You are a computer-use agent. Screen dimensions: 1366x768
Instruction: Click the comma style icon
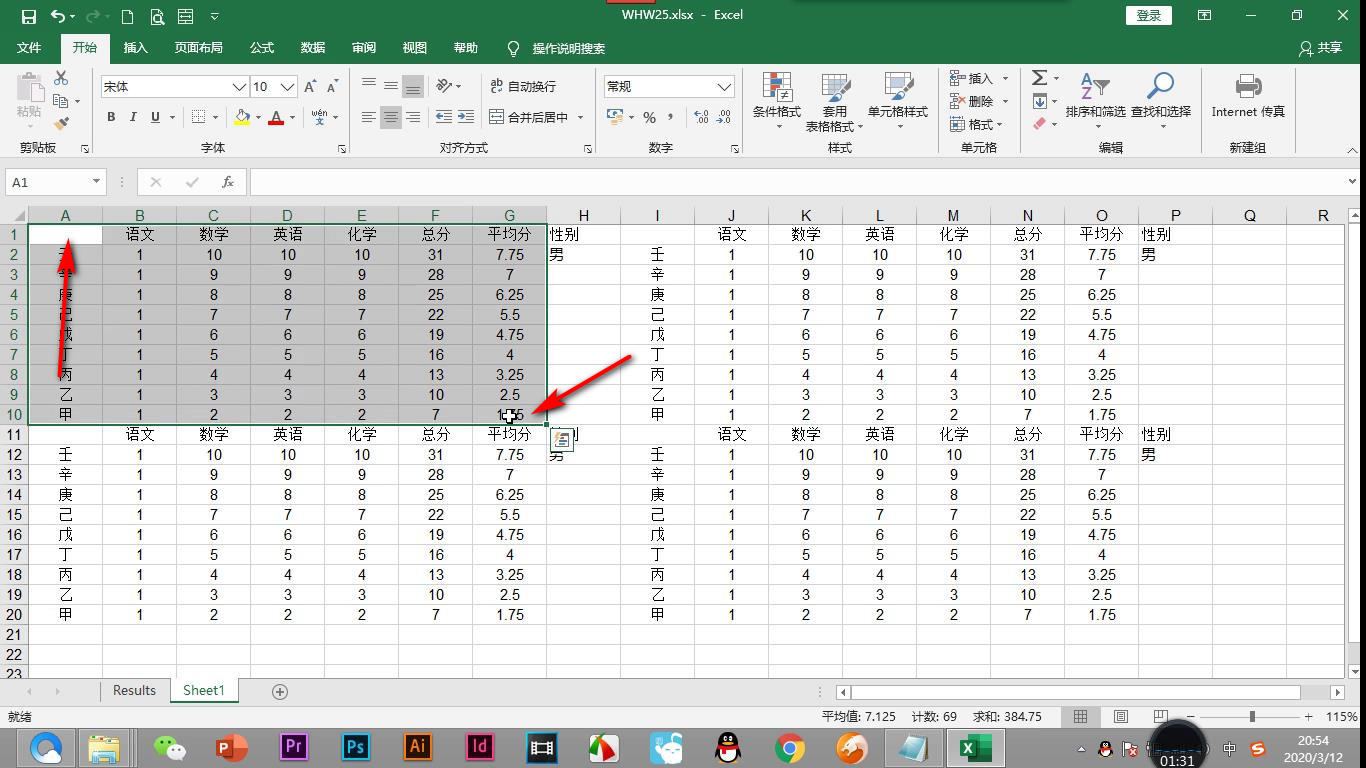[670, 117]
